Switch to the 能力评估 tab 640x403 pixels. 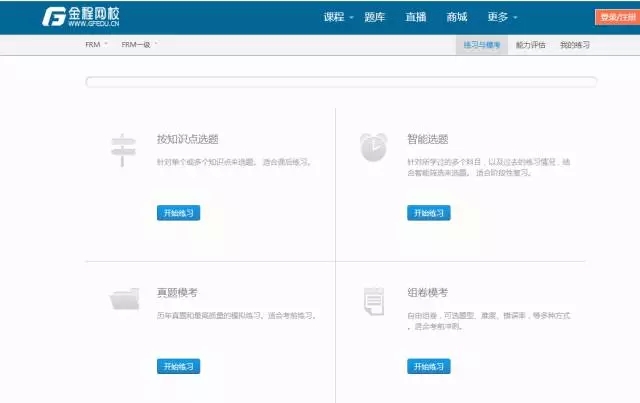point(530,45)
